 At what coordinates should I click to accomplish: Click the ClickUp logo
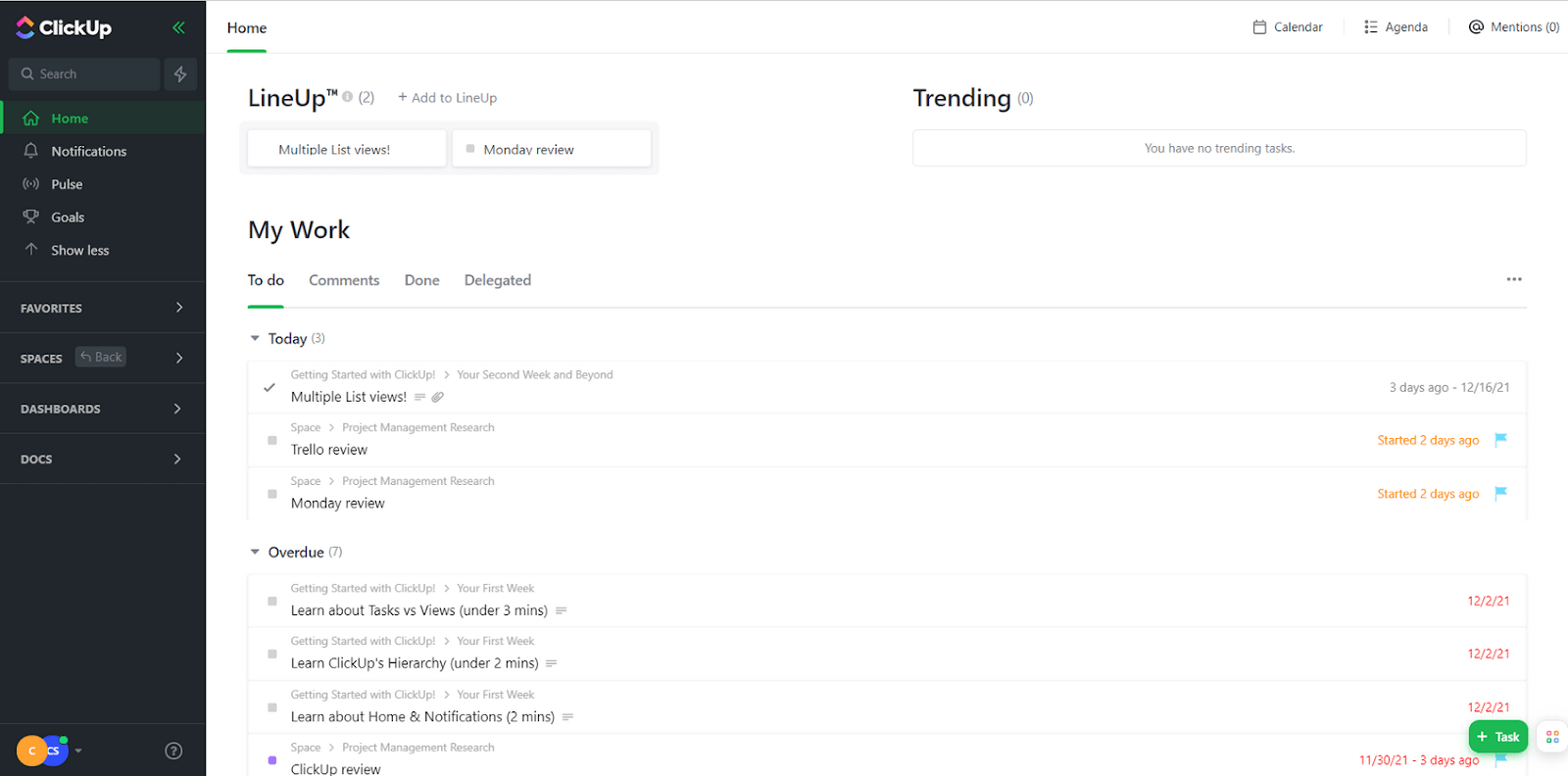coord(64,27)
